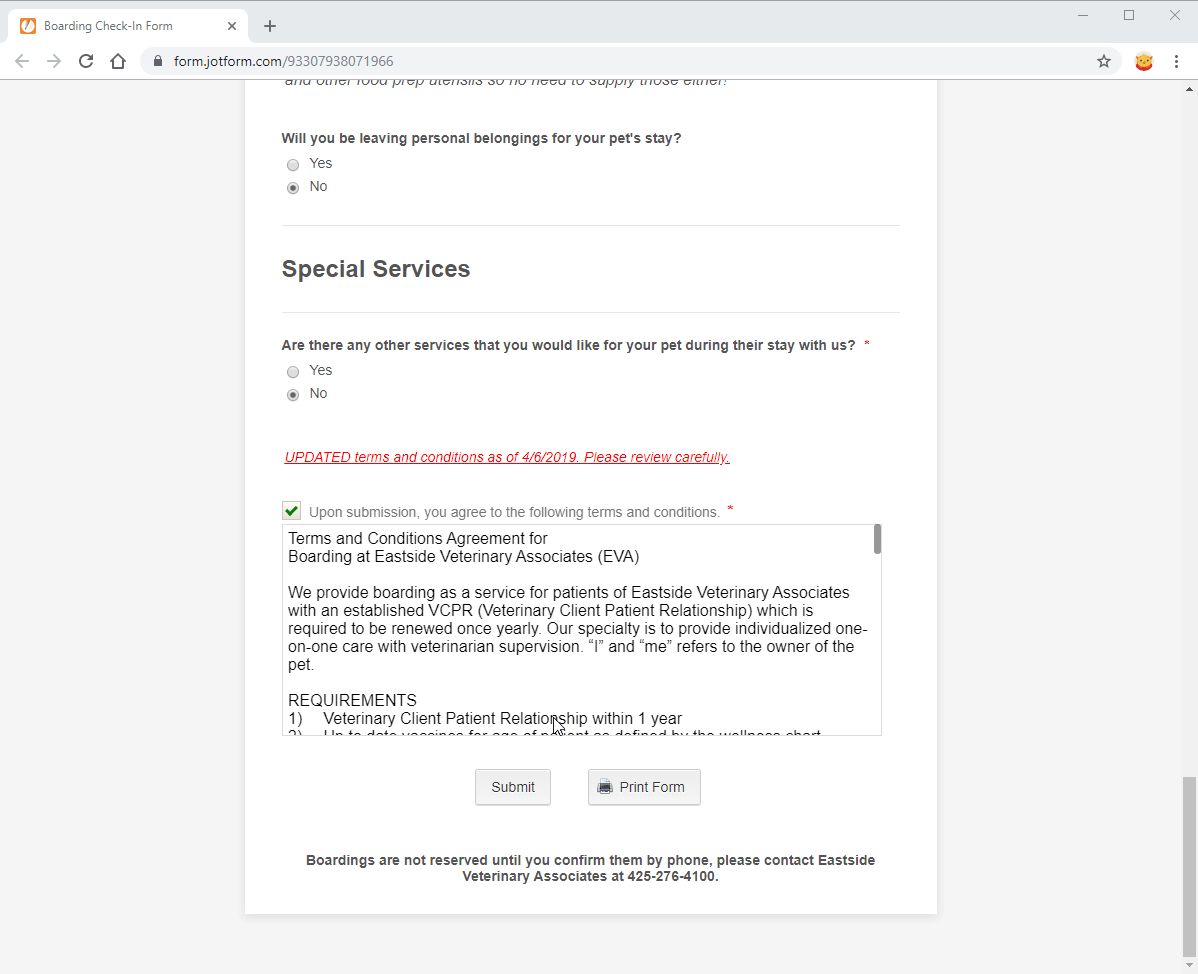Choose No for other services
This screenshot has height=974, width=1198.
(x=293, y=395)
